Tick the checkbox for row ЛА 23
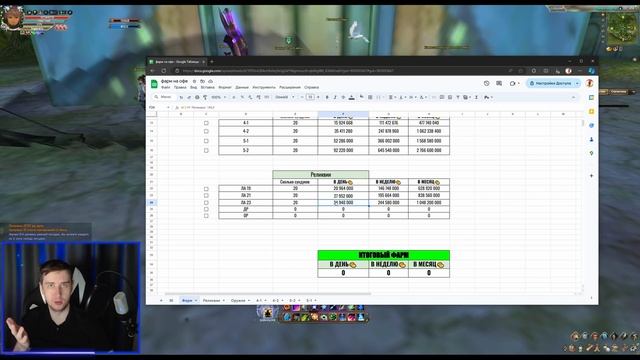Image resolution: width=640 pixels, height=360 pixels. [206, 202]
